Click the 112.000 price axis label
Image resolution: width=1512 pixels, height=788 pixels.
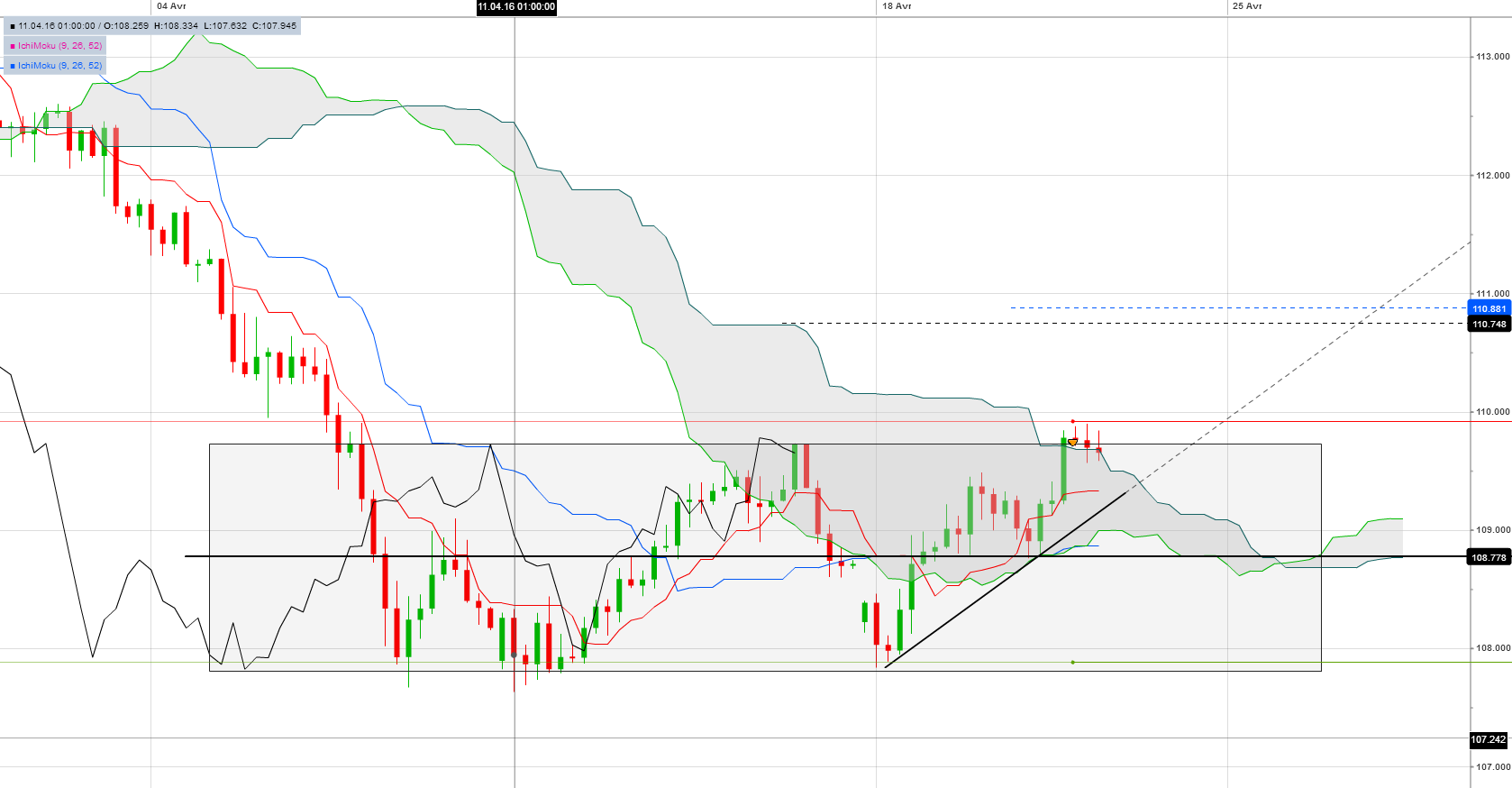tap(1492, 176)
